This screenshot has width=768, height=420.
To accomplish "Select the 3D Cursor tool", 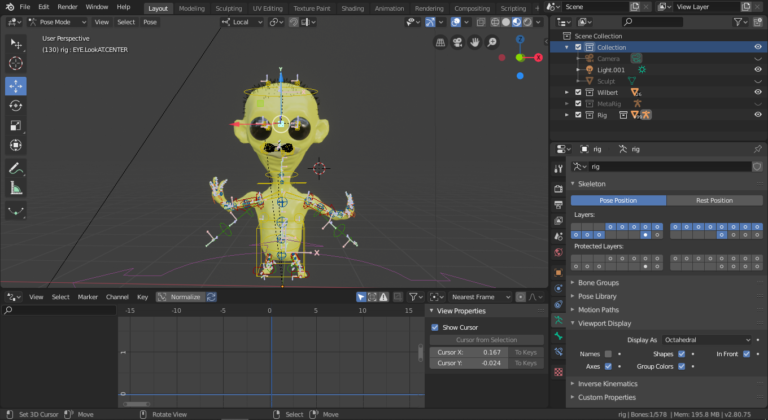I will (16, 64).
